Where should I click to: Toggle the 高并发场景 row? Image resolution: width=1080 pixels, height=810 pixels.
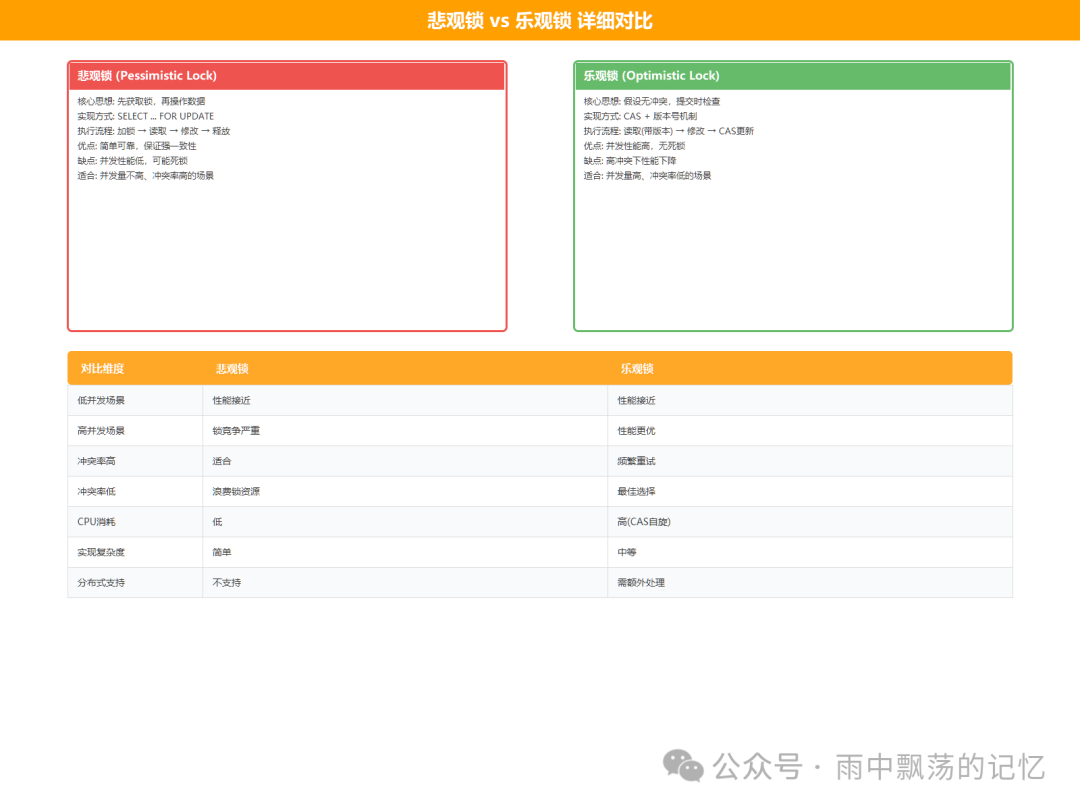tap(97, 430)
